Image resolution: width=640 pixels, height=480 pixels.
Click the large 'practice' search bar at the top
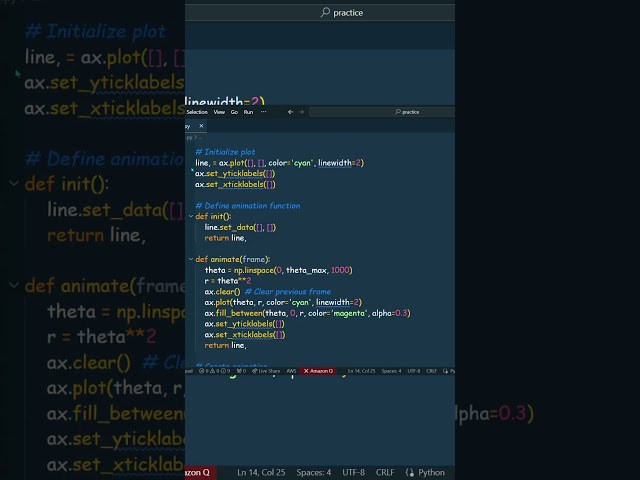(320, 13)
